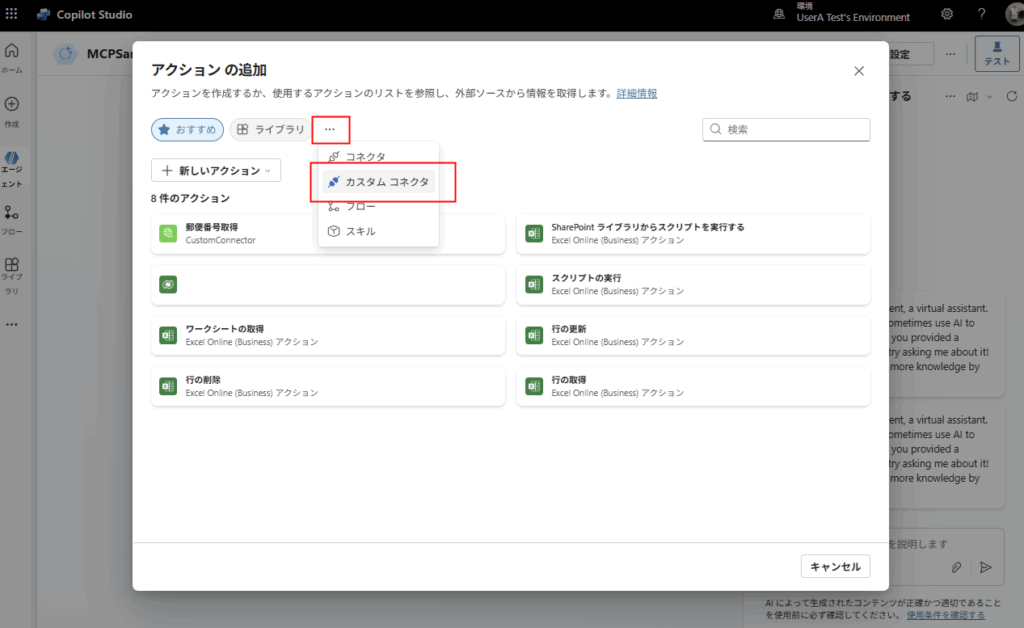Focus the 検索 search field
The image size is (1024, 628).
786,129
